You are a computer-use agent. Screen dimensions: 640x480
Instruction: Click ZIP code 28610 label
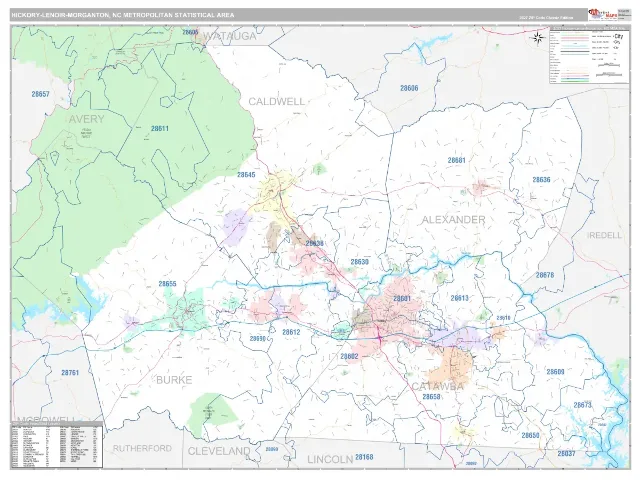(503, 318)
